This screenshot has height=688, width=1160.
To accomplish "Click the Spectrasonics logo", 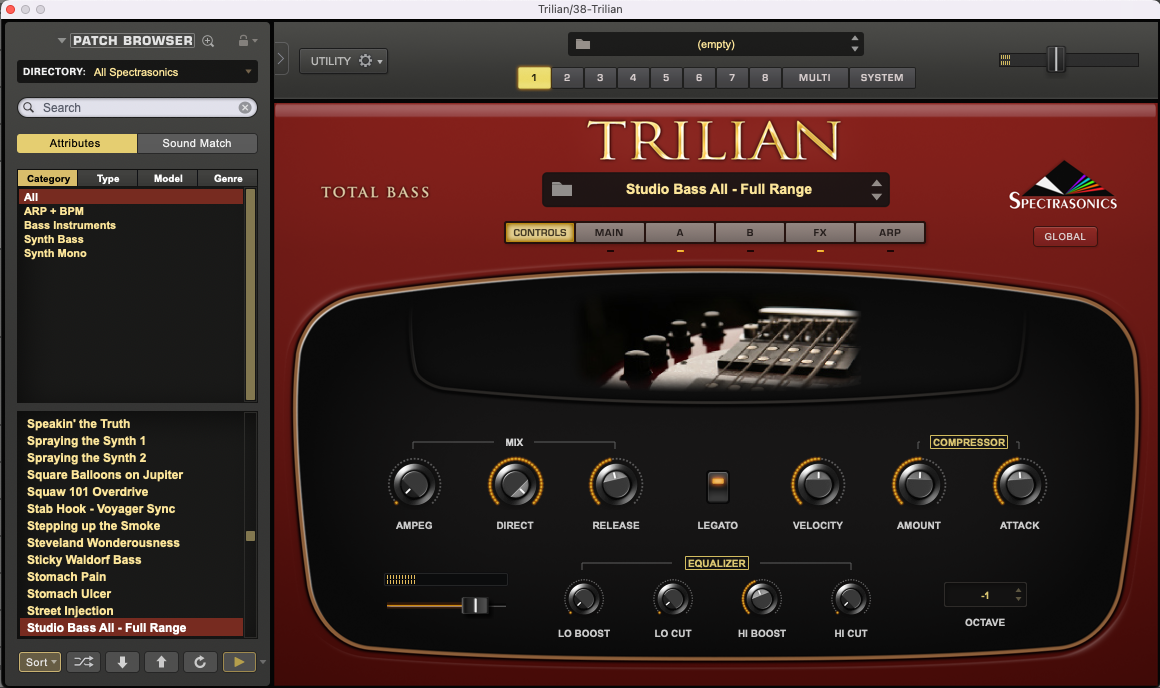I will tap(1063, 186).
